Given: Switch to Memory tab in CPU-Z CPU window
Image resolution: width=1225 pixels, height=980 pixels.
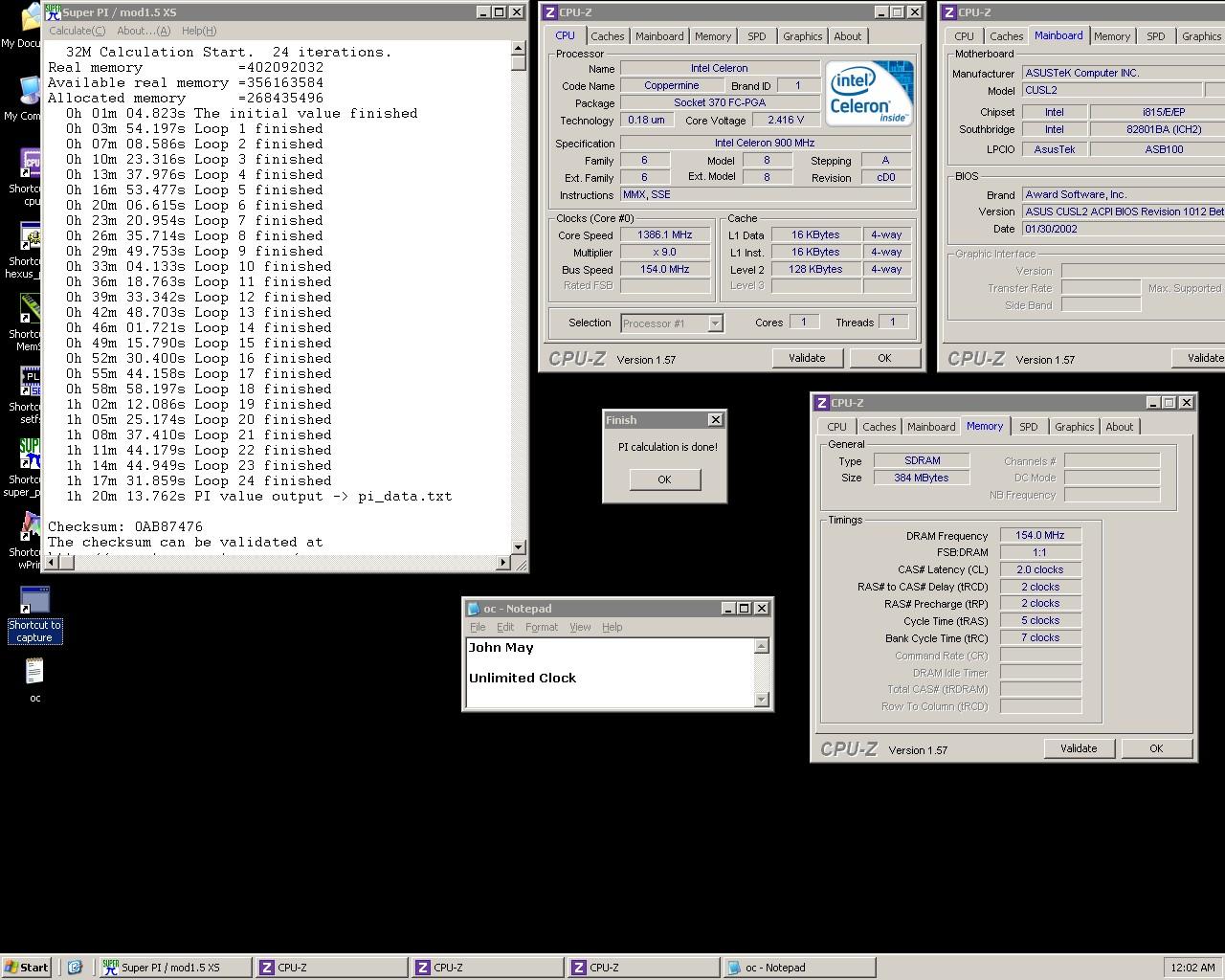Looking at the screenshot, I should tap(713, 36).
